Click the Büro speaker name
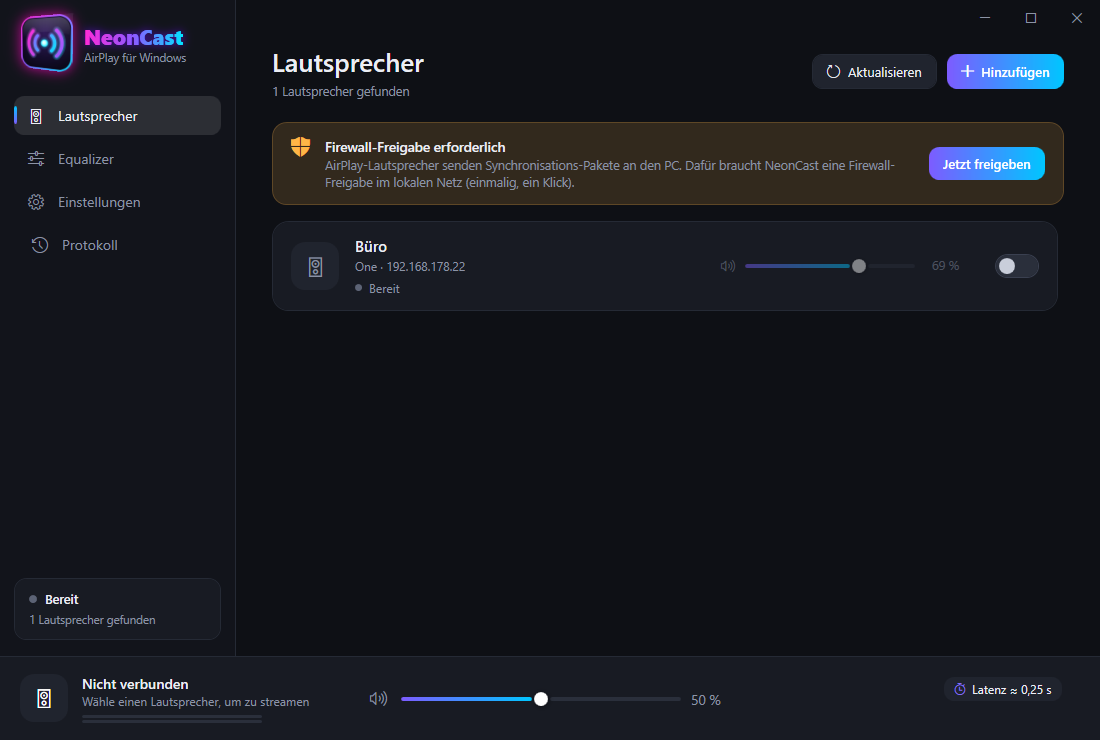1100x740 pixels. [x=371, y=247]
